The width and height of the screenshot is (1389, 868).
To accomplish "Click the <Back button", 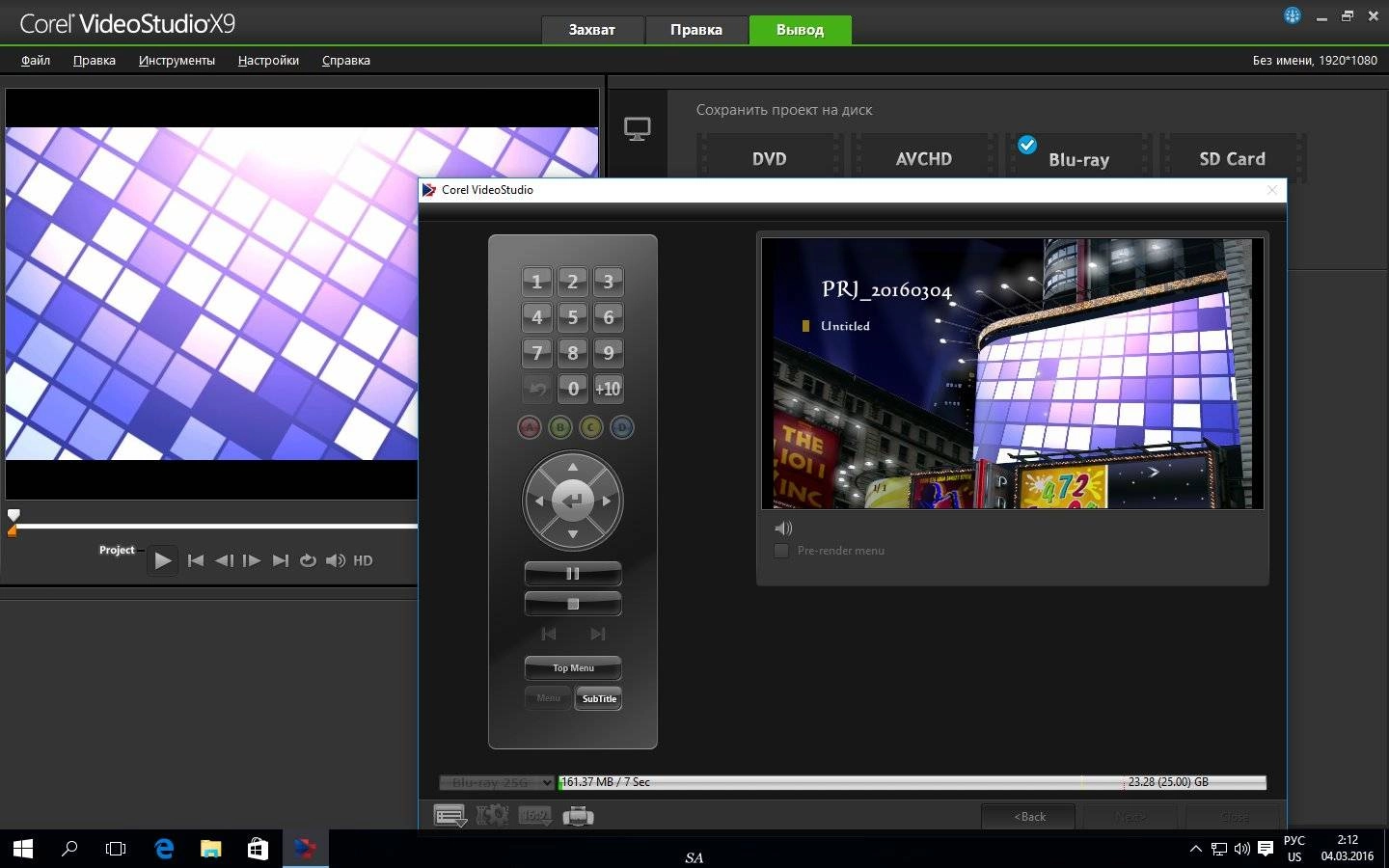I will tap(1029, 816).
